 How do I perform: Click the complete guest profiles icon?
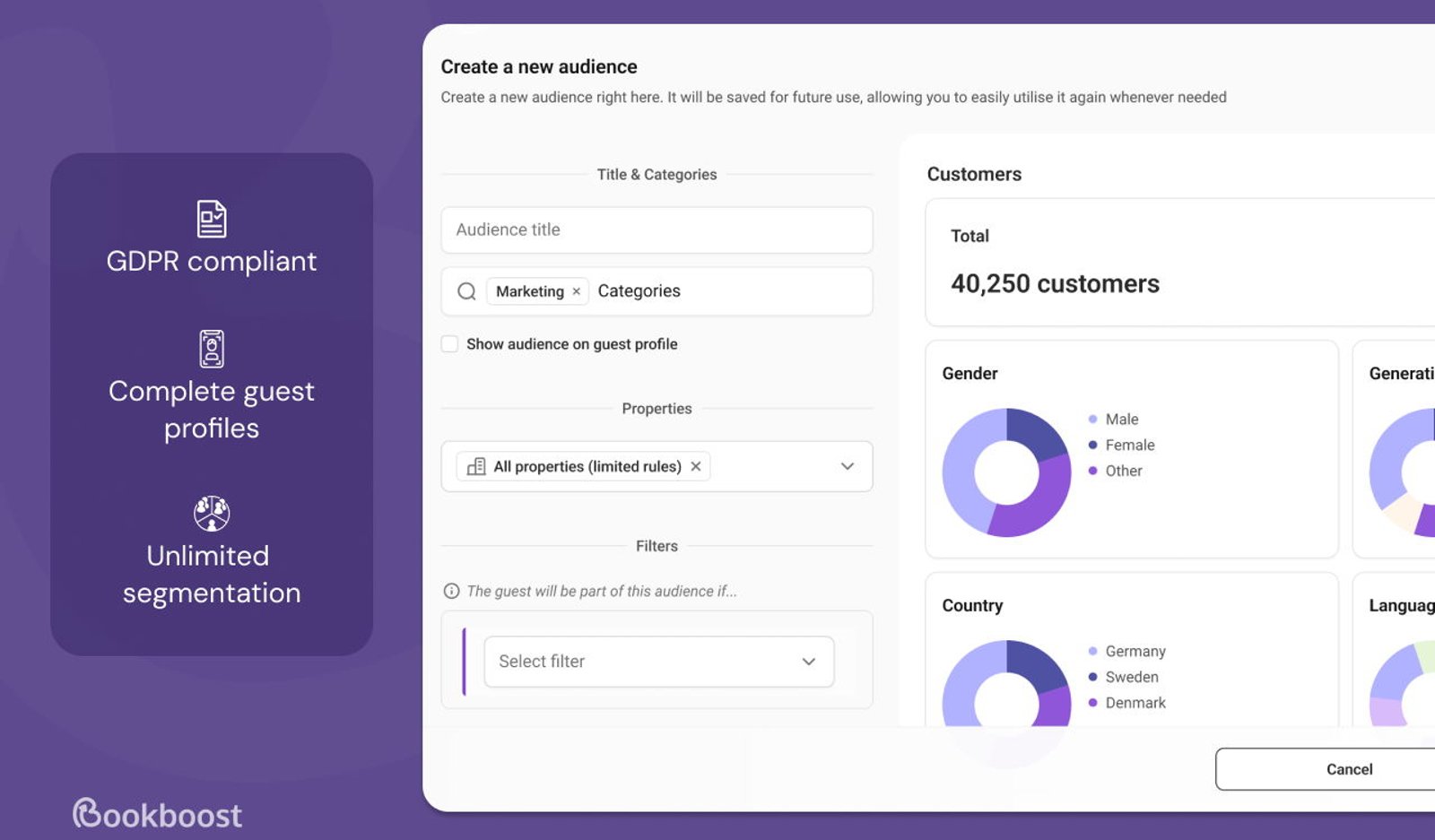click(x=212, y=349)
